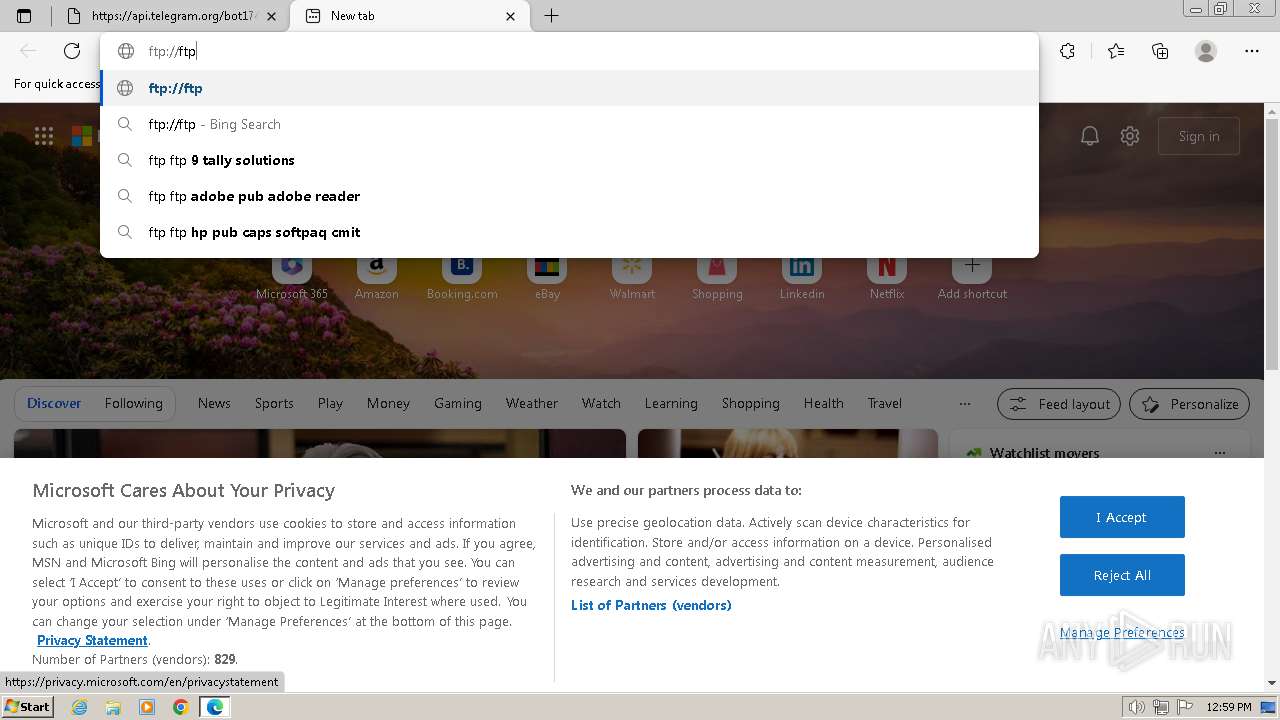Open the Booking.com shortcut
Screen dimensions: 1280x720
click(462, 276)
